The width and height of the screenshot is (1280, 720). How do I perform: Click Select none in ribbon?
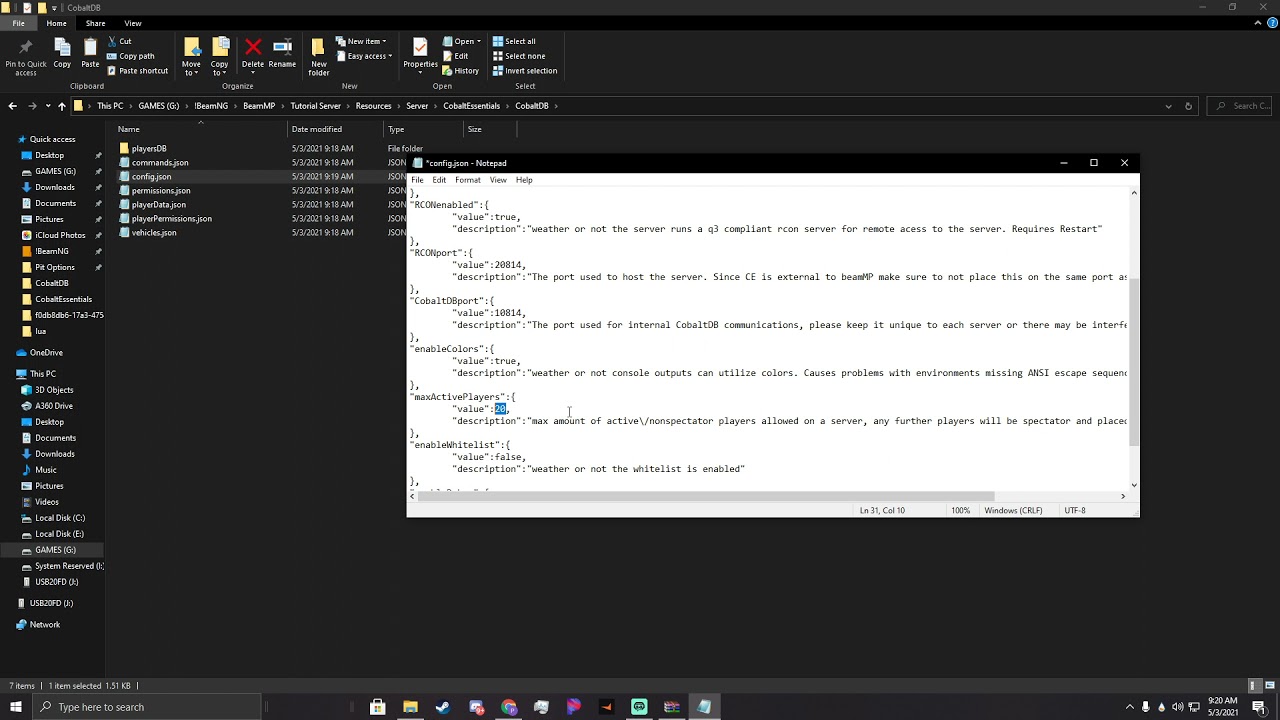pyautogui.click(x=518, y=56)
